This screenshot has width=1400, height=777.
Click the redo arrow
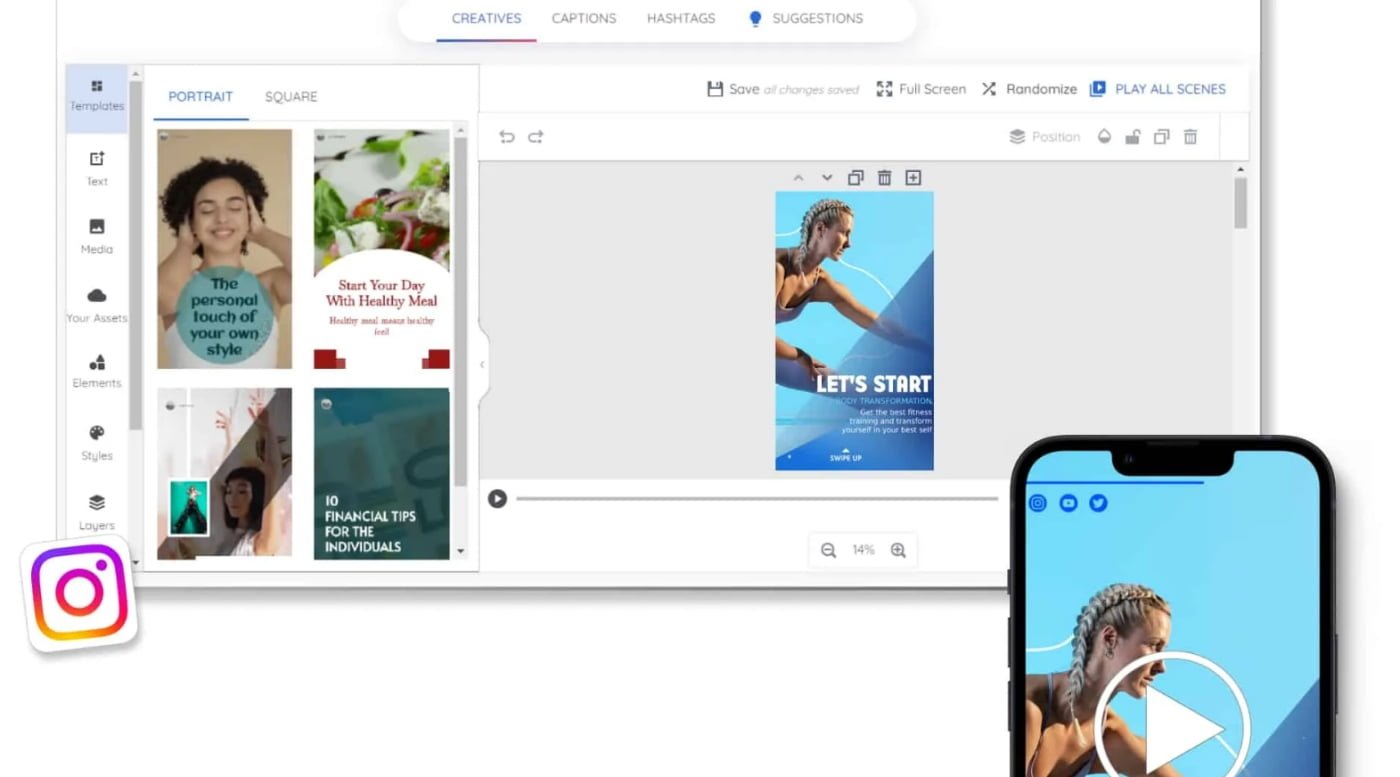tap(536, 137)
